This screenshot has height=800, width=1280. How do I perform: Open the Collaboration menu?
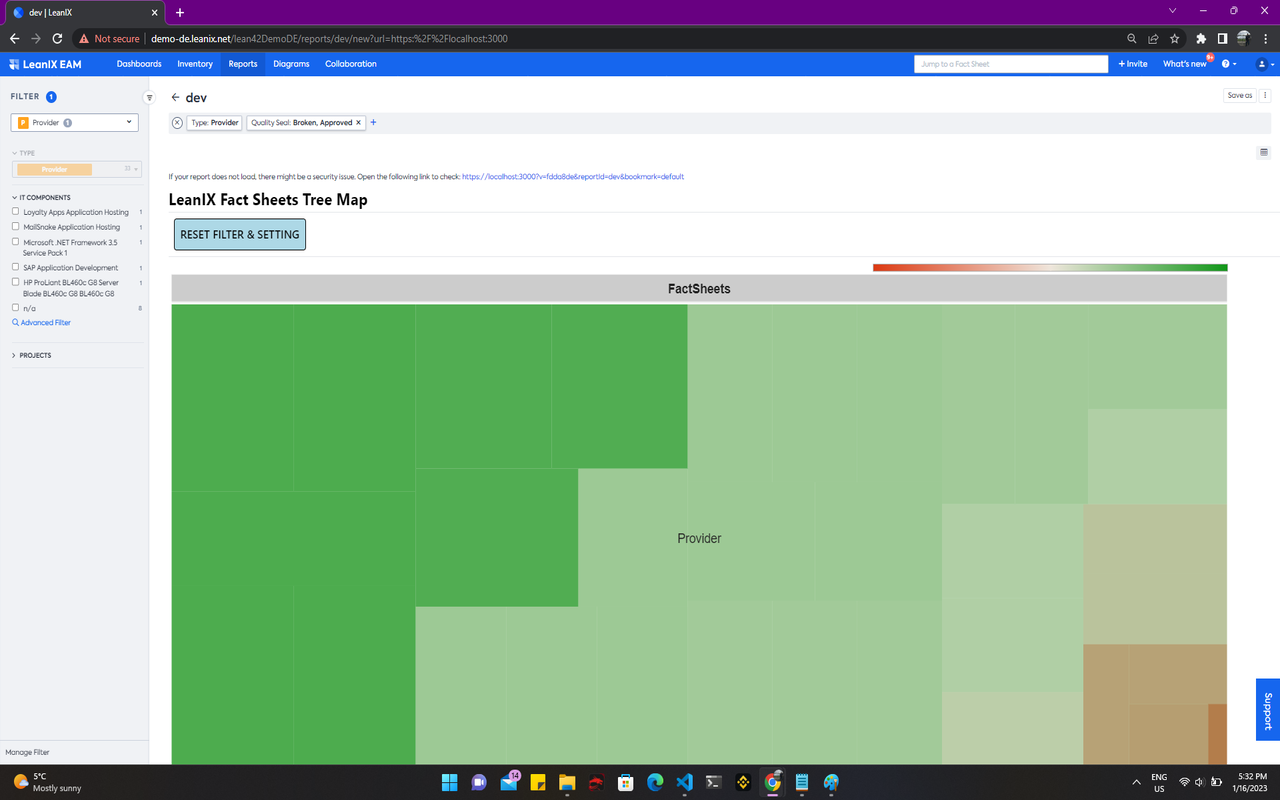click(x=351, y=64)
